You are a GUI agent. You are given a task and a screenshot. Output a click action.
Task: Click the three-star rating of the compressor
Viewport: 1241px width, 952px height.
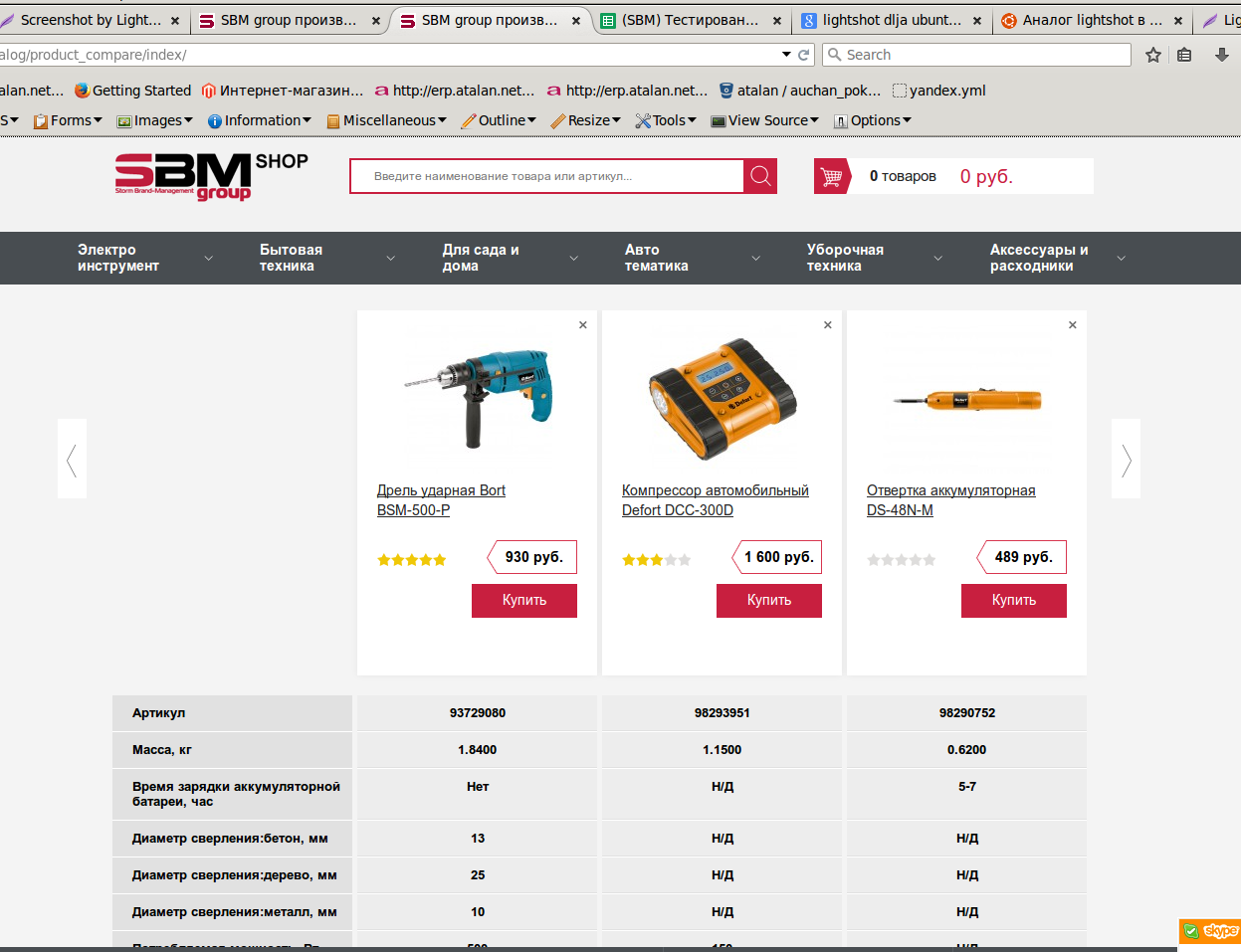(x=657, y=560)
